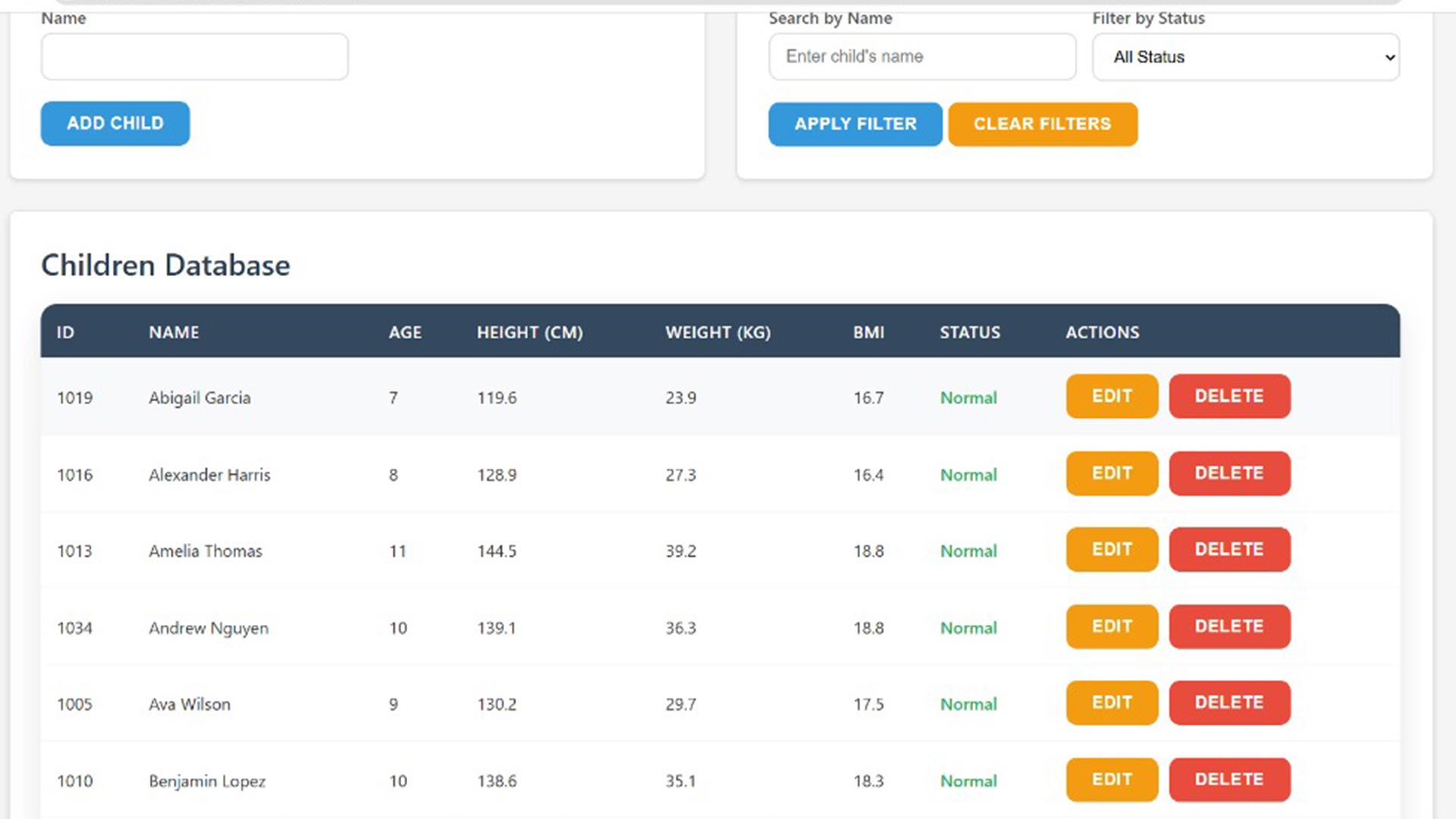Viewport: 1456px width, 819px height.
Task: Apply the filter with Apply Filter button
Action: (x=855, y=124)
